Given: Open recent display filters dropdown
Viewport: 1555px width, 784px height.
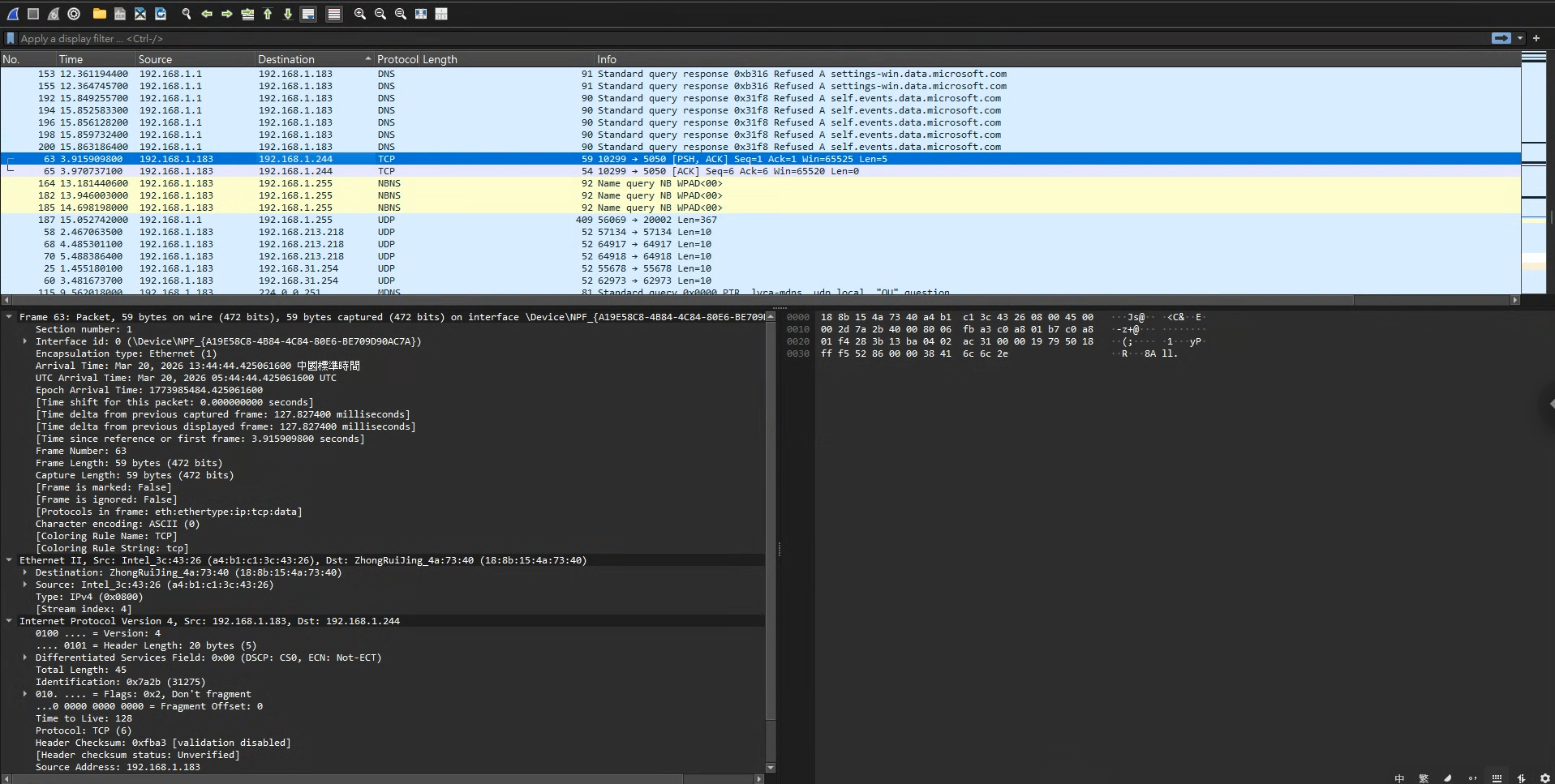Looking at the screenshot, I should coord(1520,38).
